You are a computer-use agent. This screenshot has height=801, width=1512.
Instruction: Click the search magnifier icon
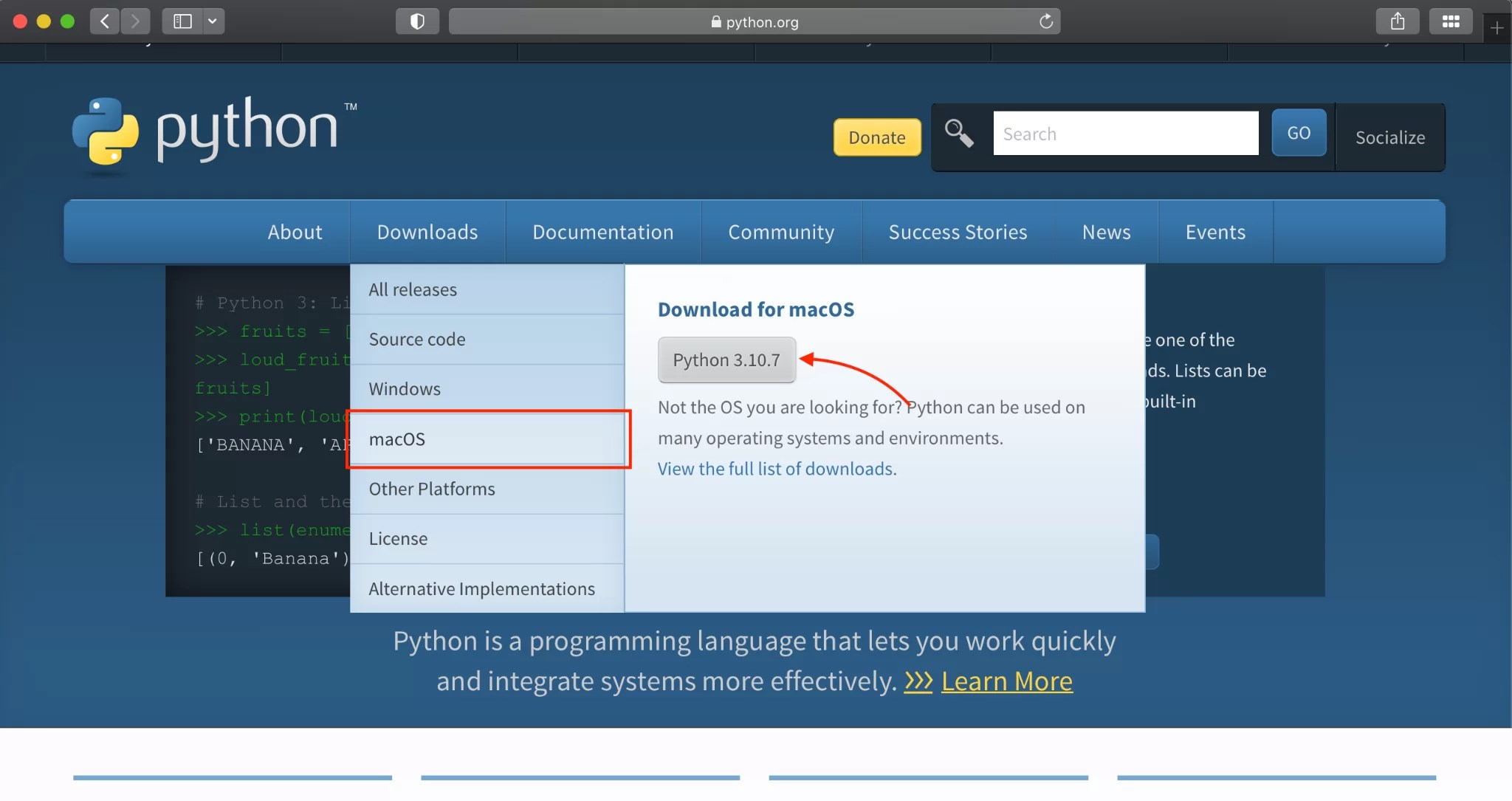957,134
